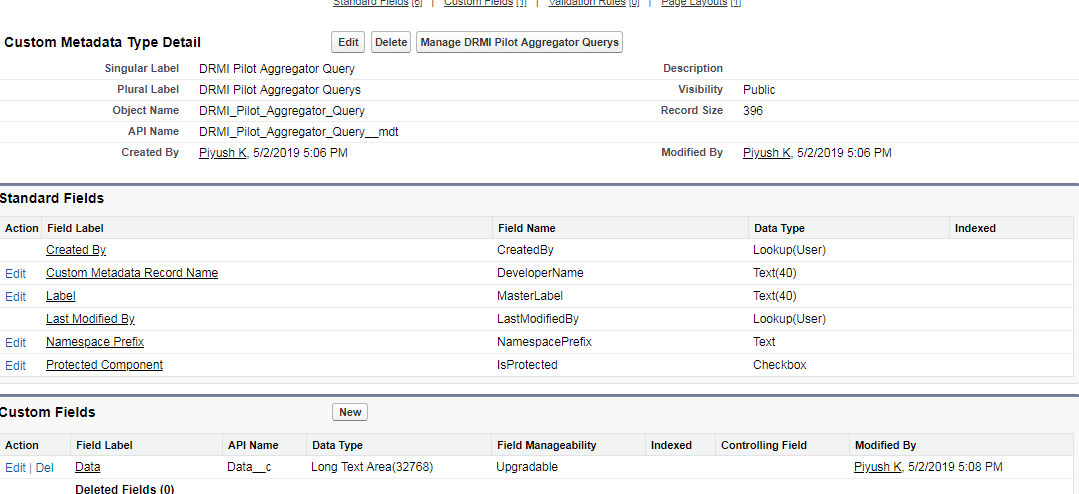This screenshot has height=494, width=1079.
Task: Open the Piyush K link beside Created By
Action: tap(223, 153)
